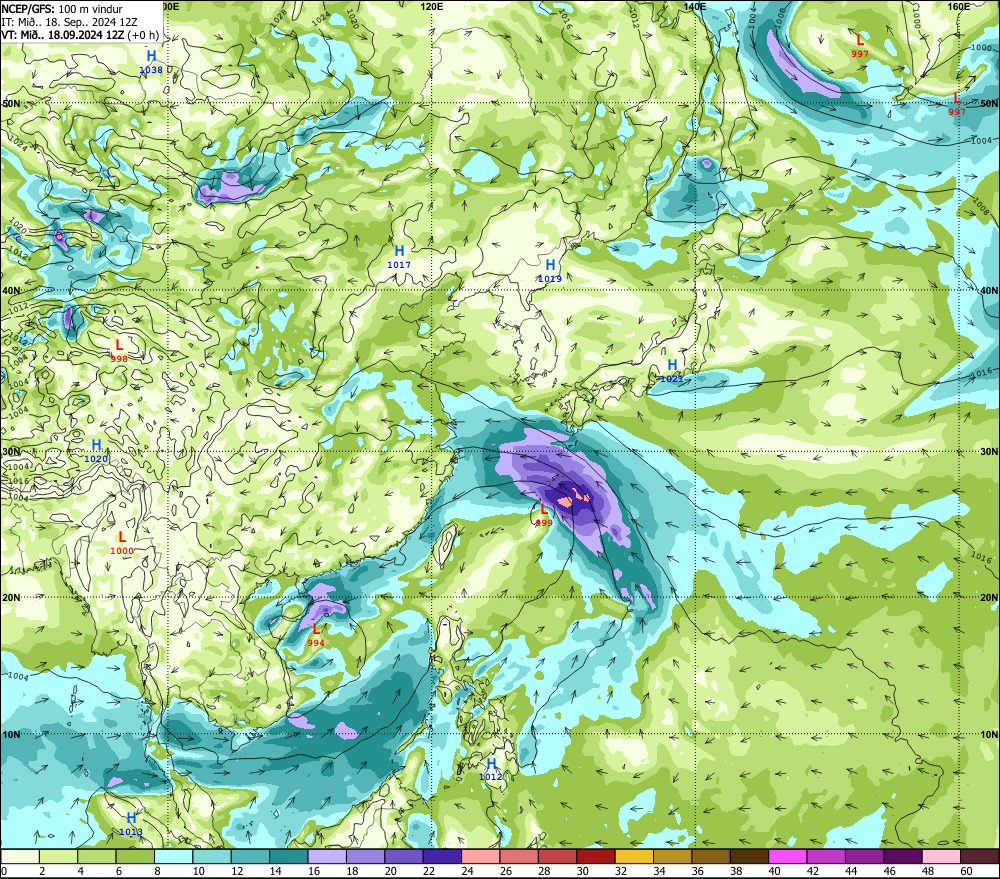The width and height of the screenshot is (1000, 879).
Task: Click the L 999 low near the storm core
Action: click(544, 515)
